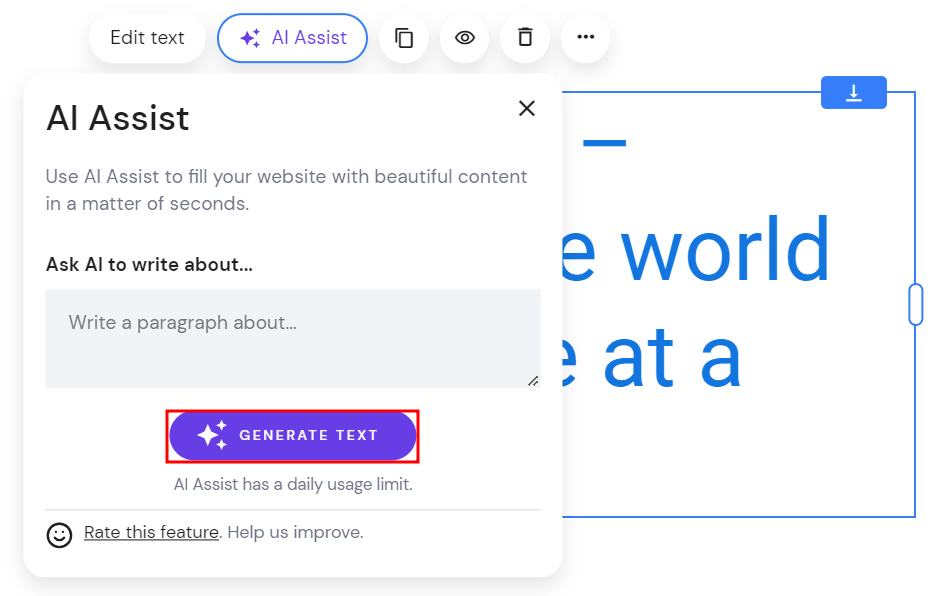The width and height of the screenshot is (948, 596).
Task: Click the smiley face feedback icon
Action: (x=59, y=535)
